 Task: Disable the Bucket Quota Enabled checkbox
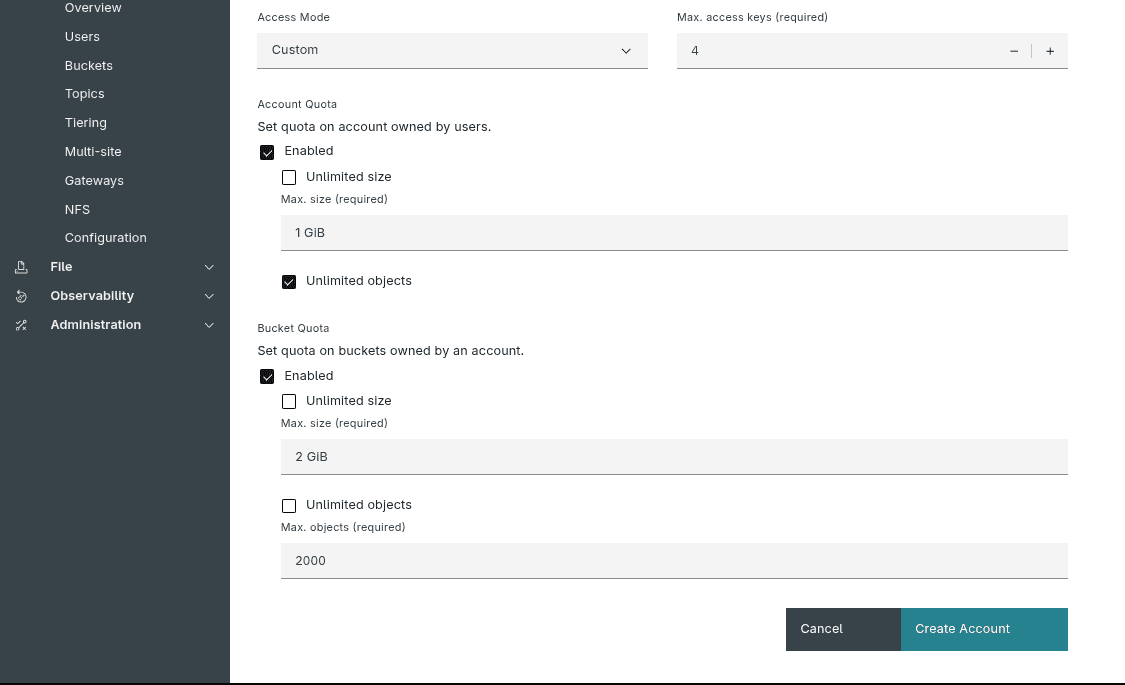click(x=267, y=376)
